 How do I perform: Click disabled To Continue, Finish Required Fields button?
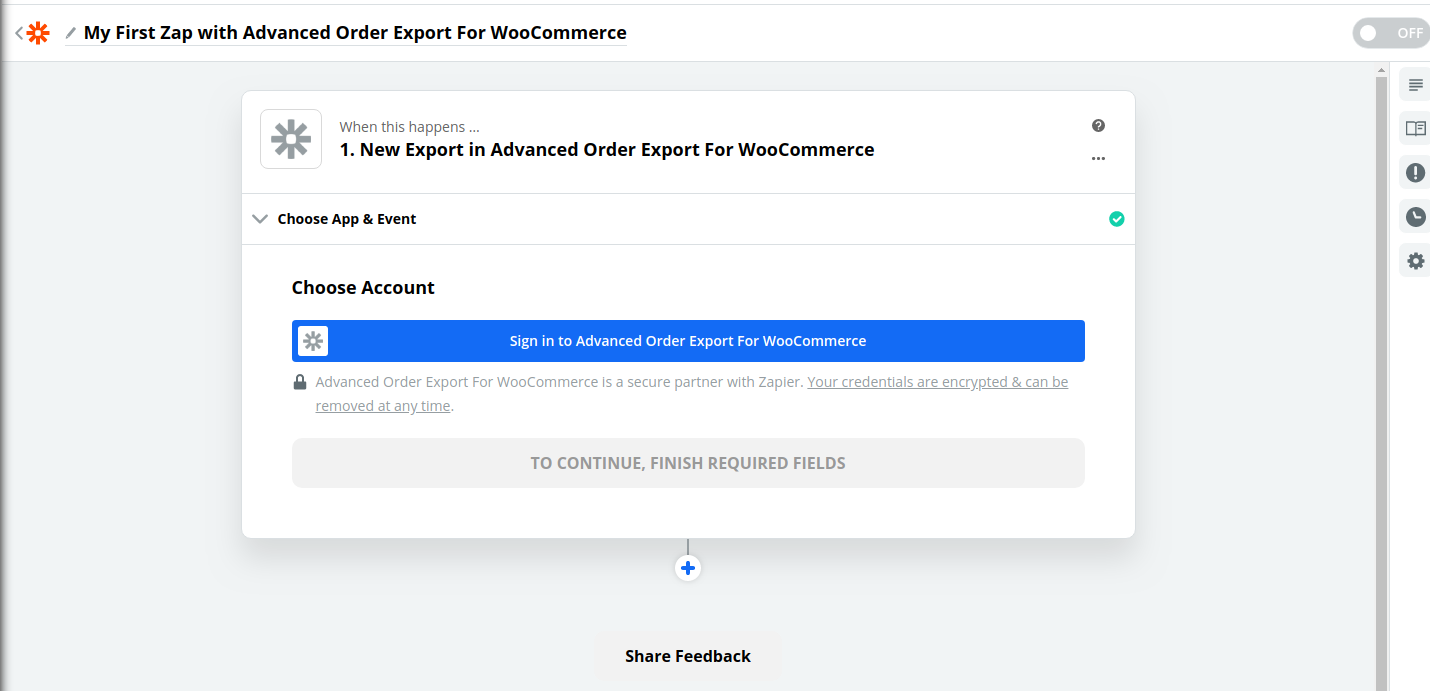(x=688, y=463)
